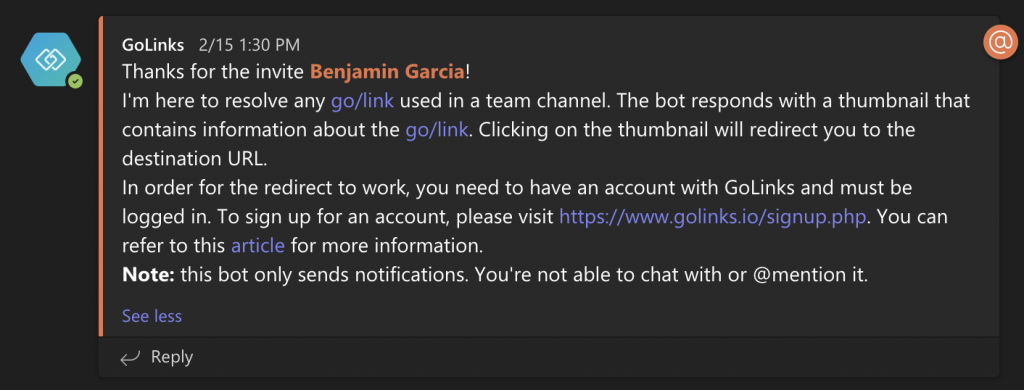The height and width of the screenshot is (390, 1024).
Task: Open the first go/link hyperlink
Action: click(362, 101)
